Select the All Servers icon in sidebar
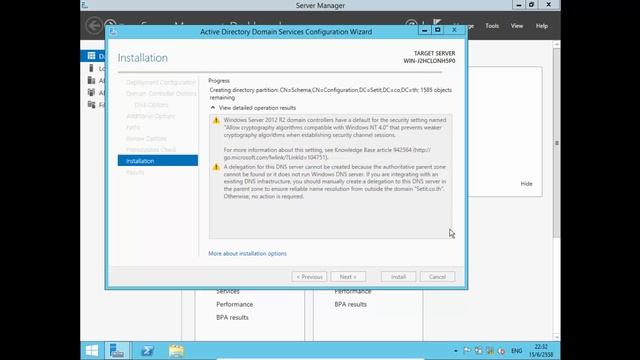Image resolution: width=640 pixels, height=360 pixels. pyautogui.click(x=91, y=80)
